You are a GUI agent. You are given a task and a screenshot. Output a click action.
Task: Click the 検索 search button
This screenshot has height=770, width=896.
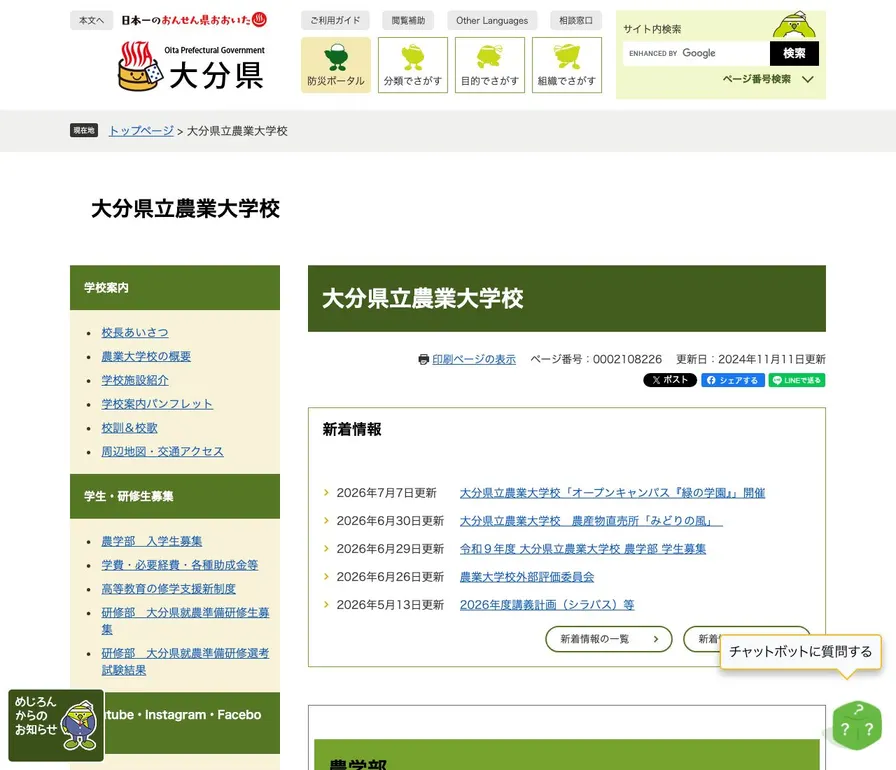tap(794, 53)
